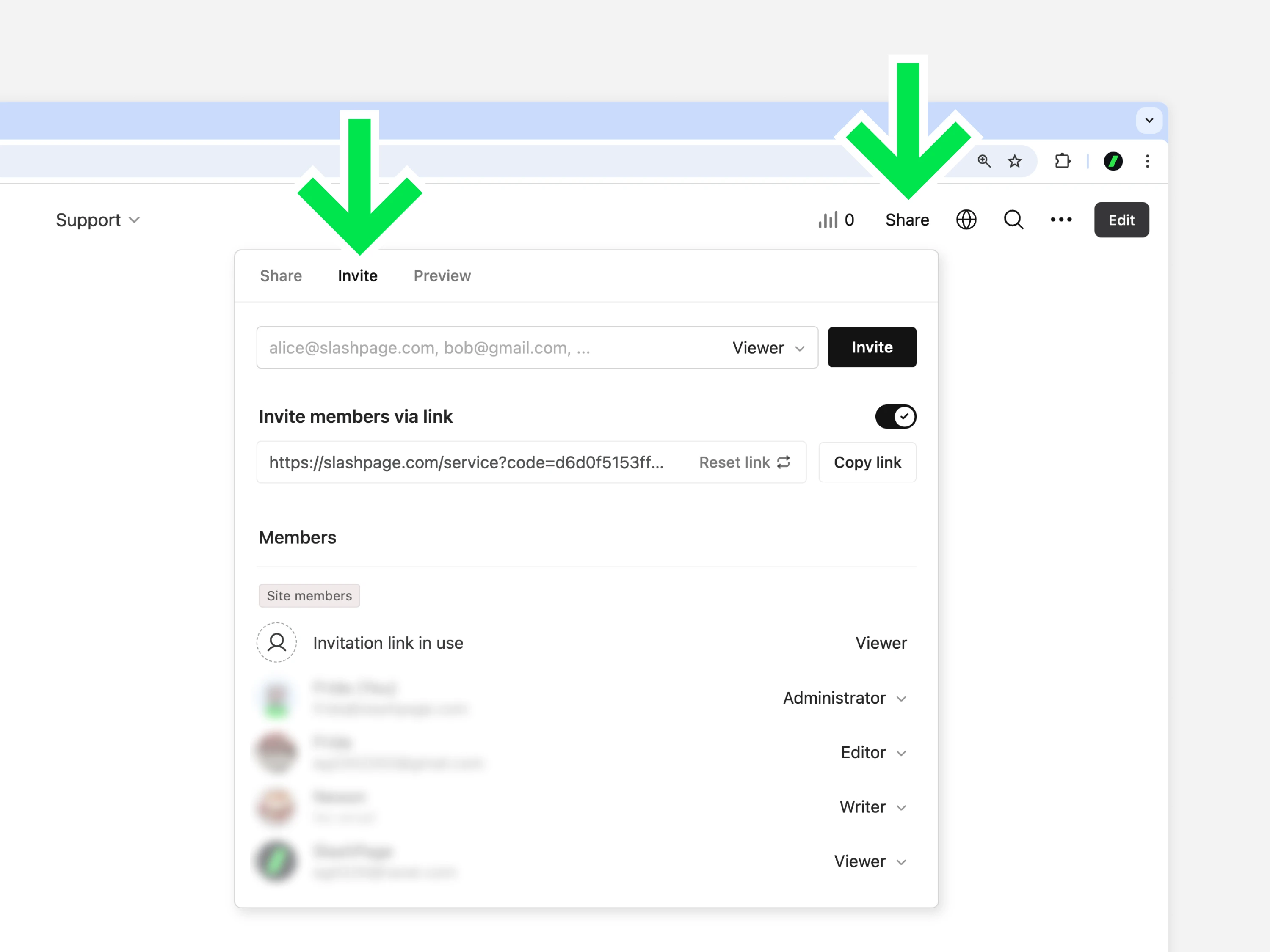Click the Site members tag

coord(309,596)
